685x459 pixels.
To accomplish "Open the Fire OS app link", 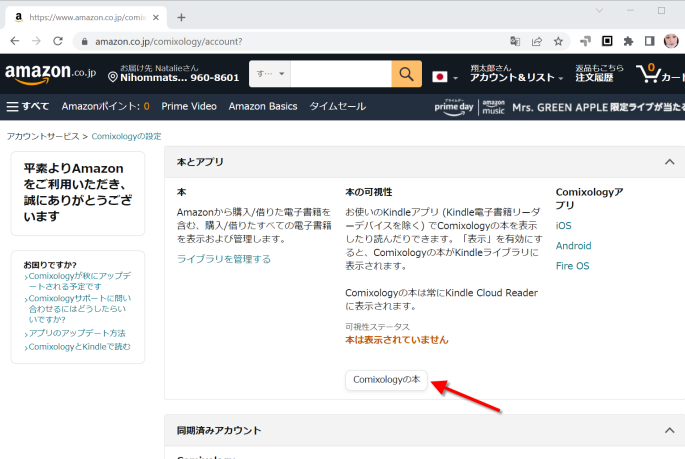I will 572,266.
